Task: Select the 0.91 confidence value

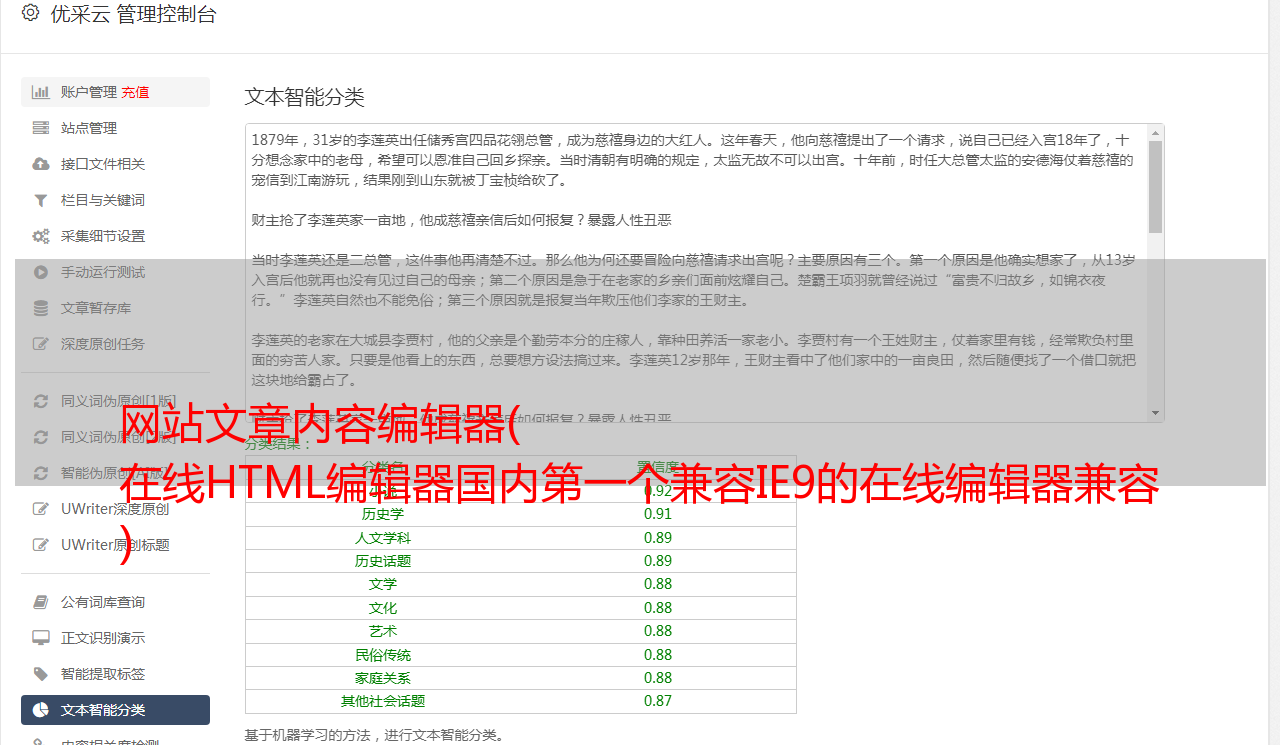Action: tap(658, 514)
